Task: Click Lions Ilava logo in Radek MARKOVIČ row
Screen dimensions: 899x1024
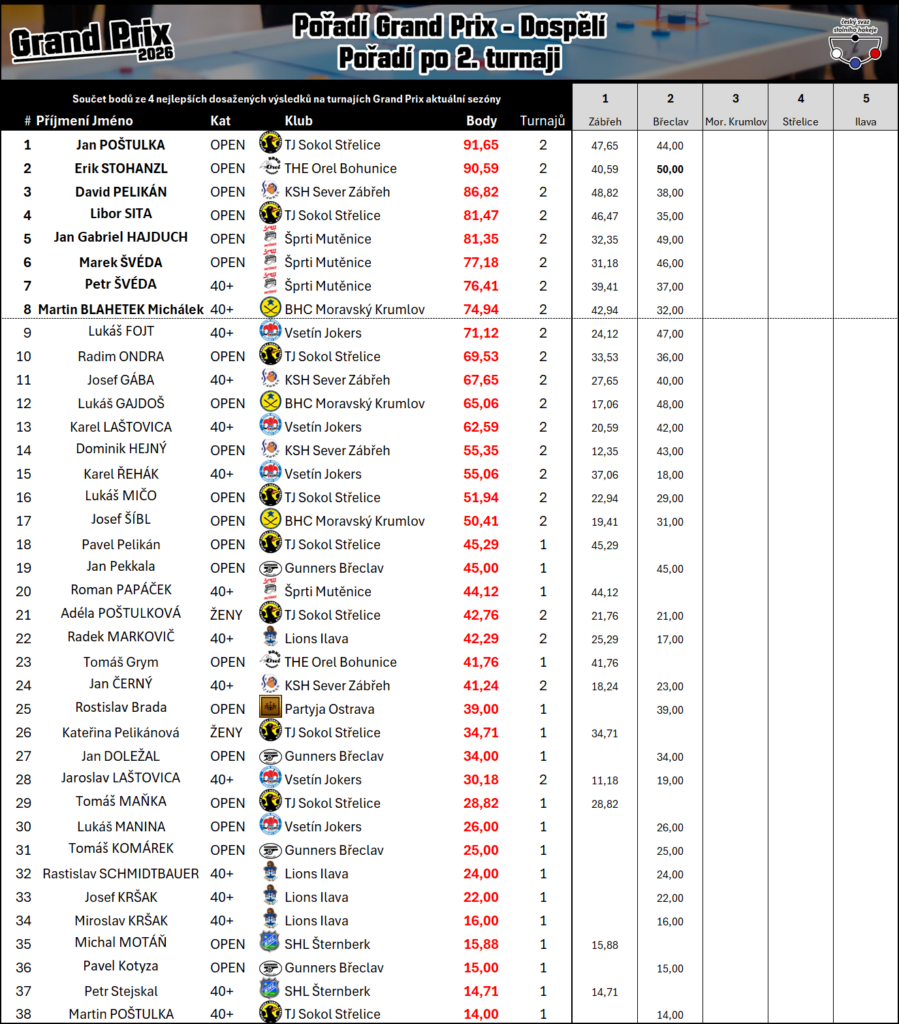Action: [269, 638]
